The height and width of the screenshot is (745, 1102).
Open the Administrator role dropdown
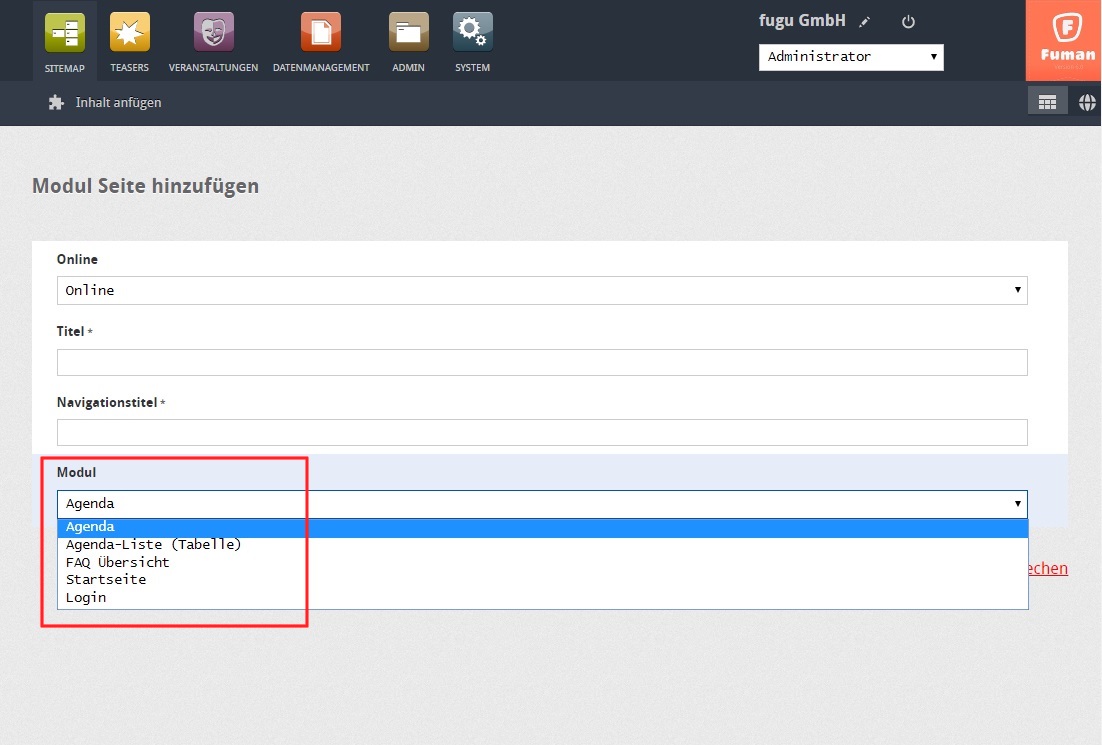click(x=850, y=57)
